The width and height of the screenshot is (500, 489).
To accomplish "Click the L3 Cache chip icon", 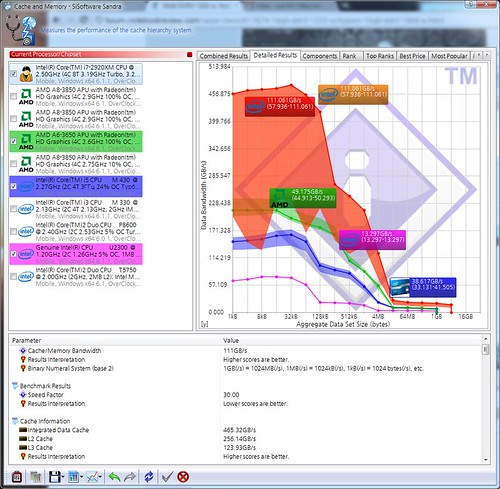I will (x=23, y=447).
